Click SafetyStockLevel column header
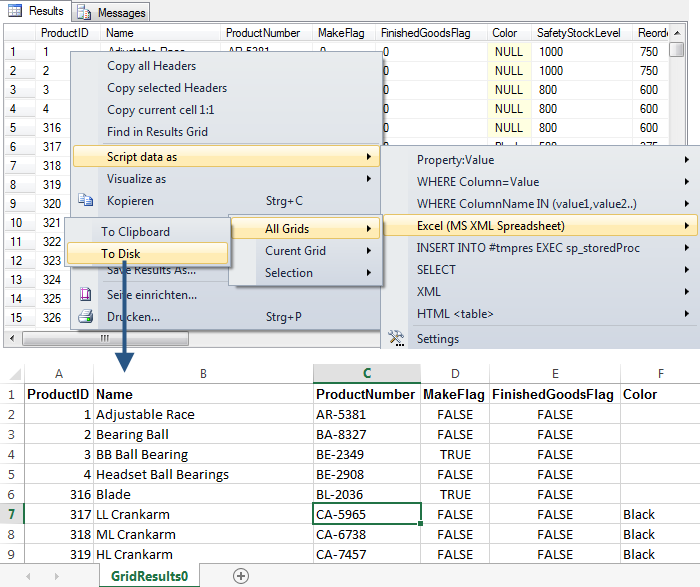Image resolution: width=700 pixels, height=587 pixels. 582,33
